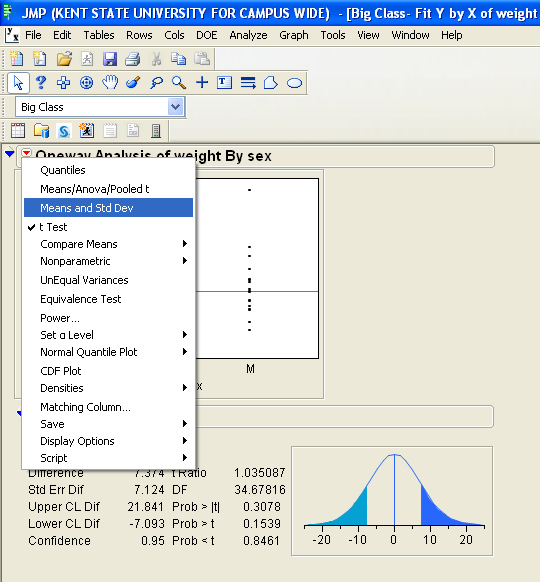Open the Big Class window dropdown

(176, 107)
